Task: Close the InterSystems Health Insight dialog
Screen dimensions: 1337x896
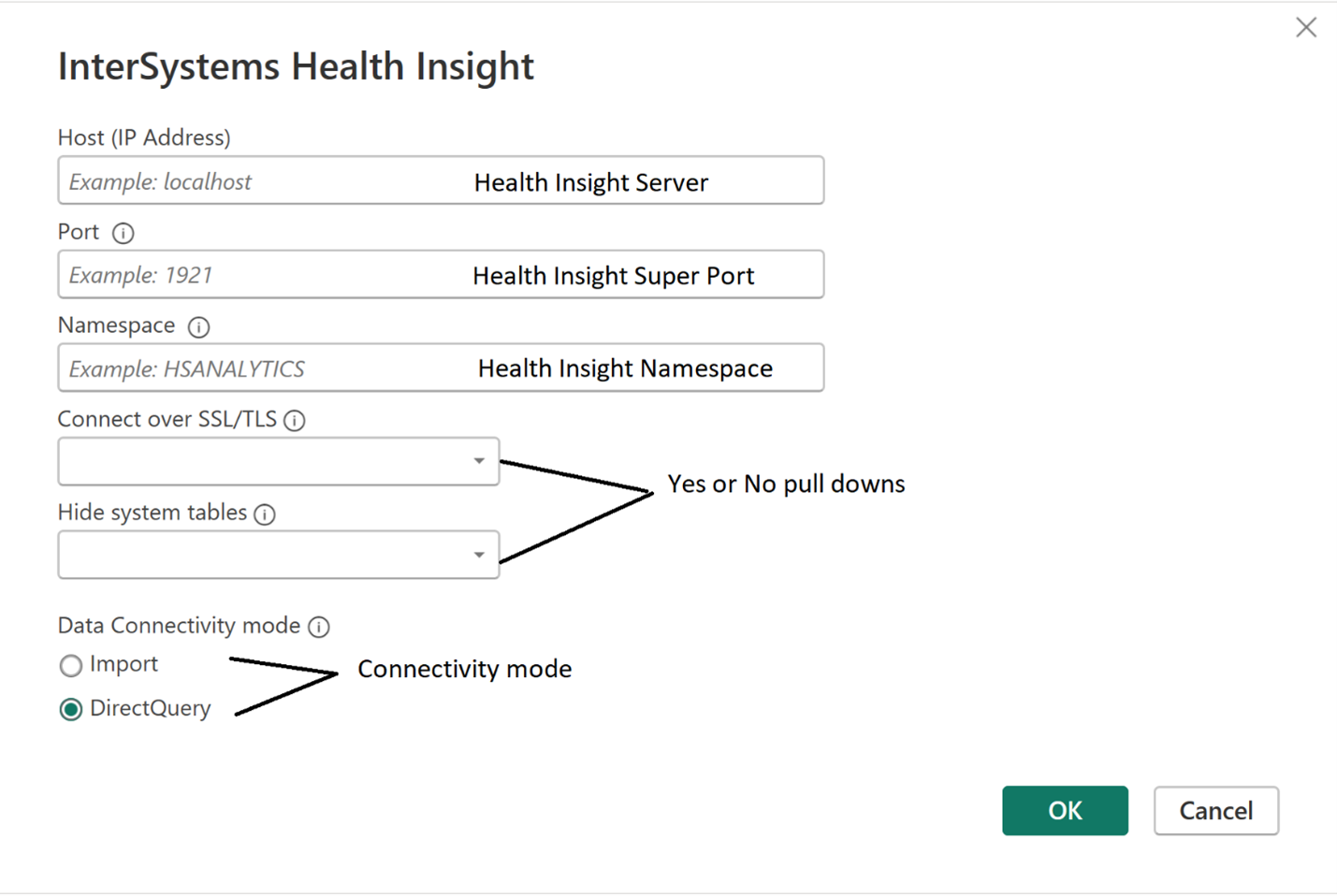Action: (1305, 27)
